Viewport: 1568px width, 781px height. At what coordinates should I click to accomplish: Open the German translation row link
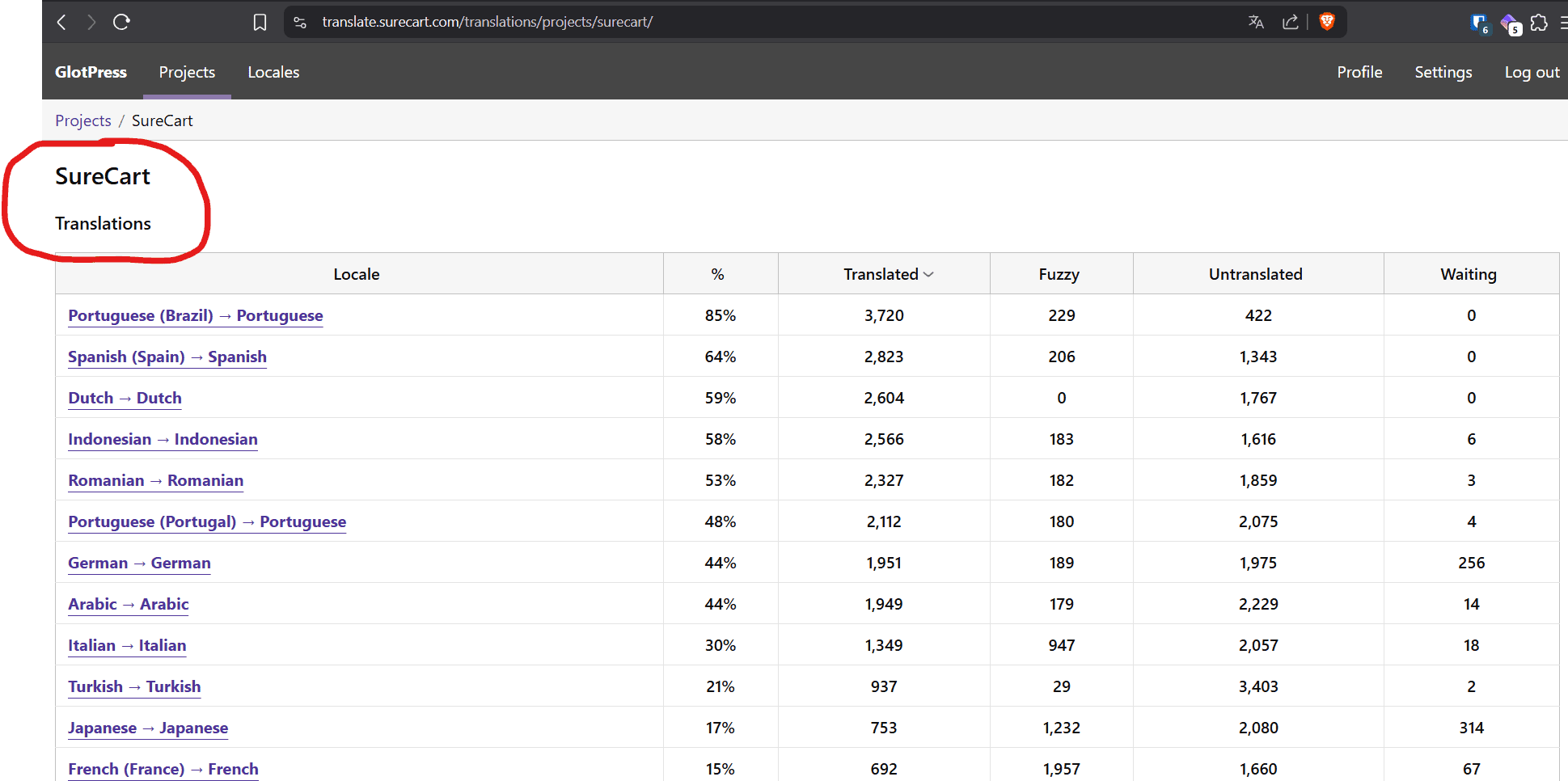[138, 563]
